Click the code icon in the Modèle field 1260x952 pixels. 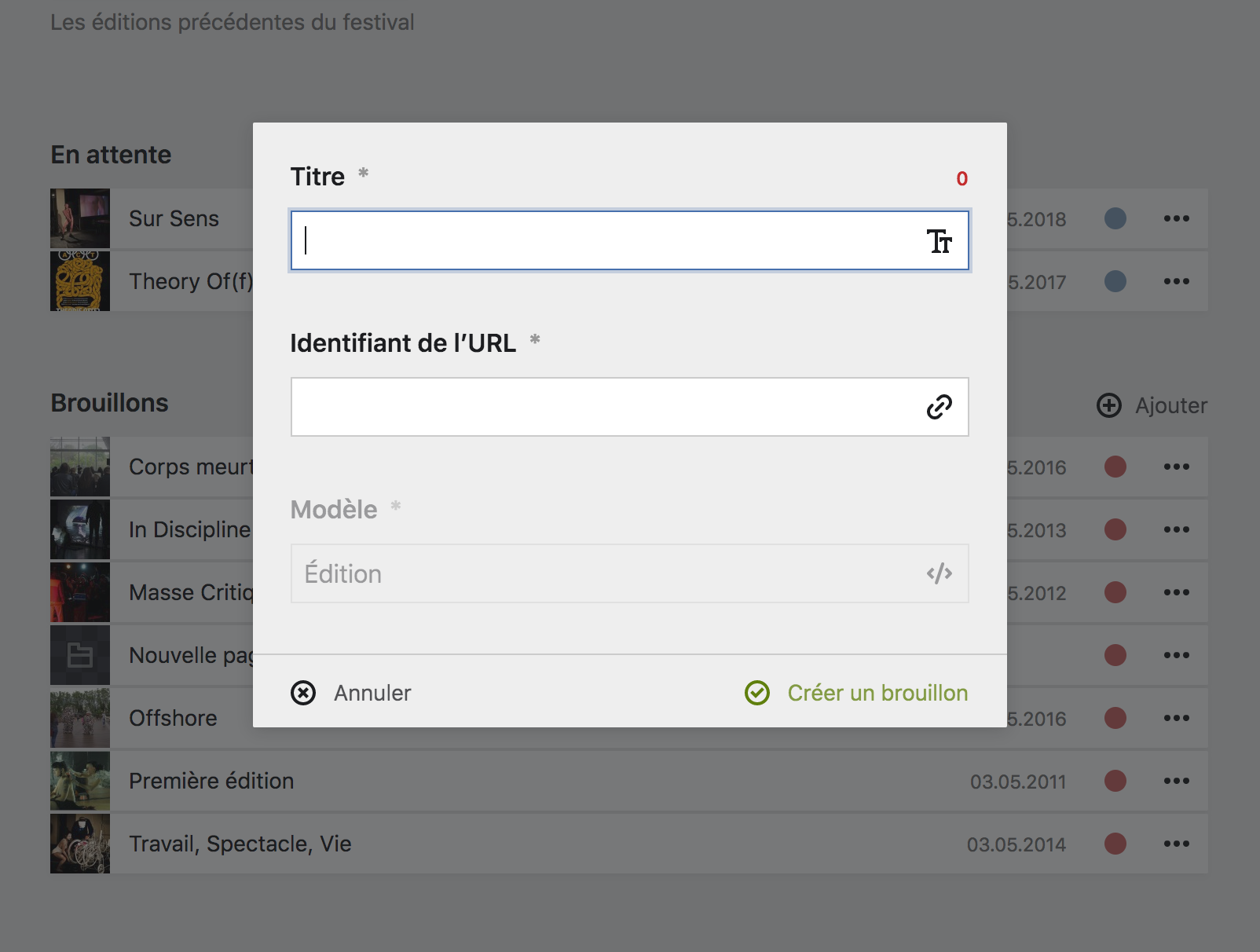tap(940, 573)
